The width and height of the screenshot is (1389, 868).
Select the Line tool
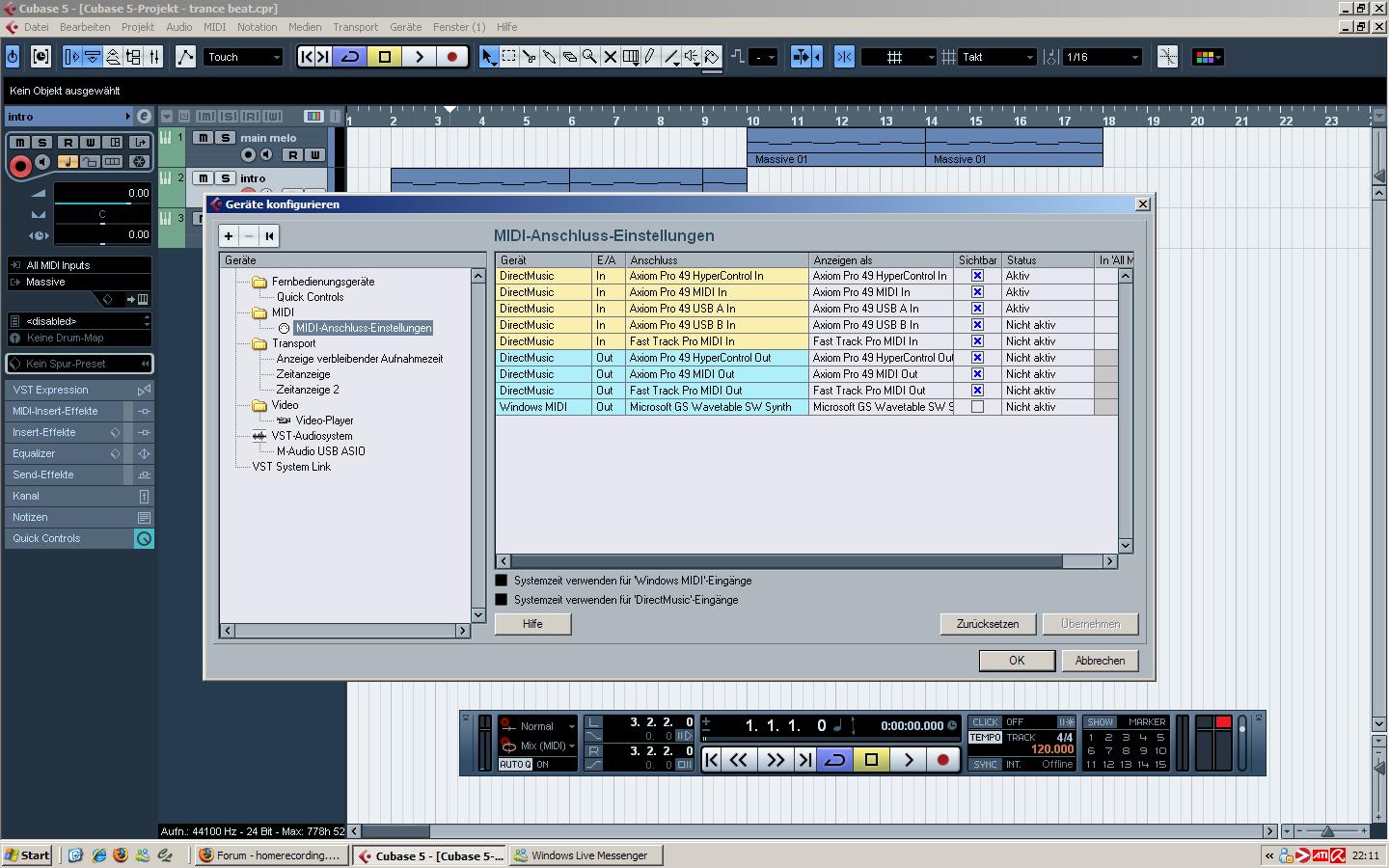point(670,57)
